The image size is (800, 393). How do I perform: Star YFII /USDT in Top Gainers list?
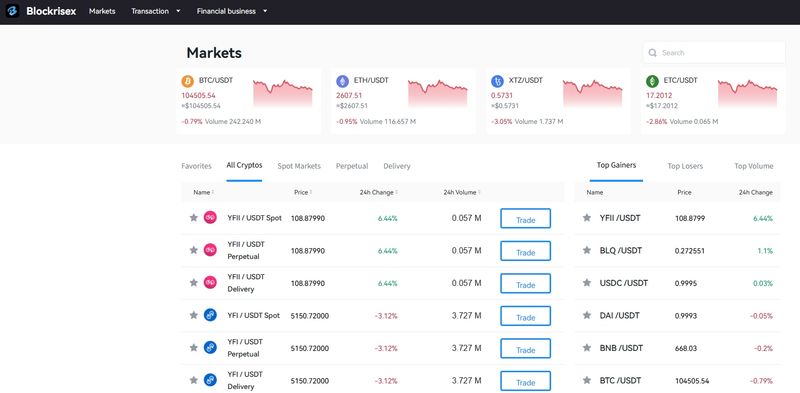[587, 218]
